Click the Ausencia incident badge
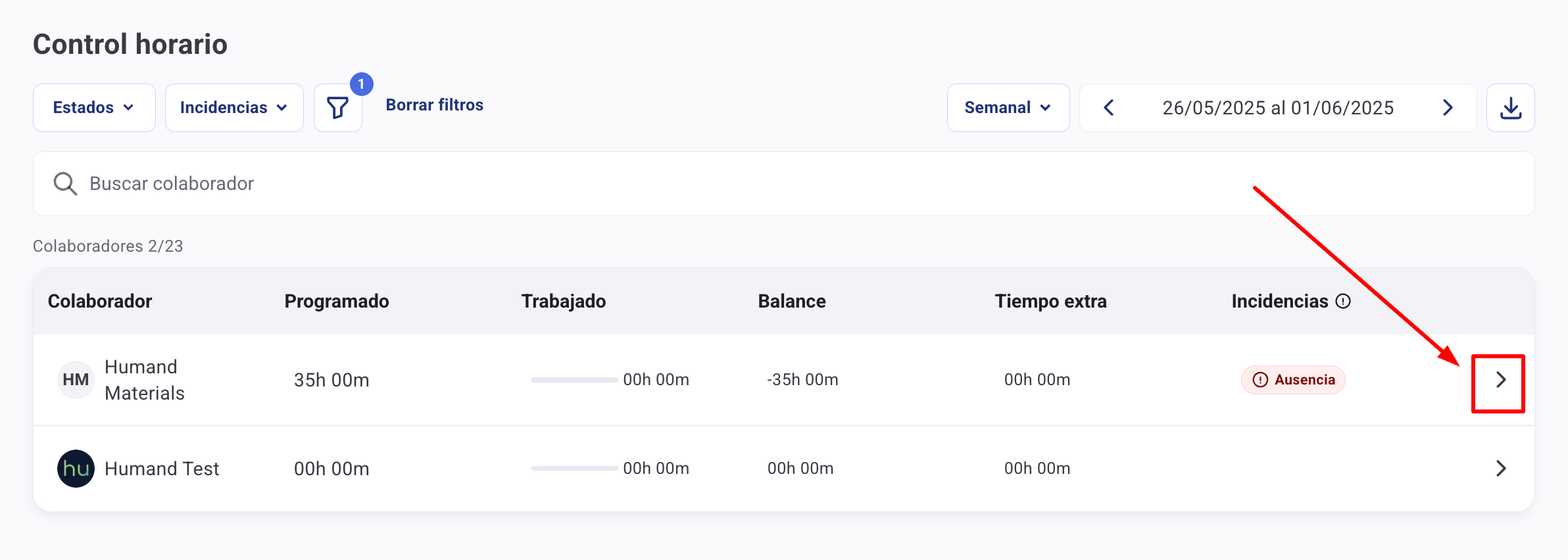This screenshot has width=1568, height=560. click(x=1293, y=380)
